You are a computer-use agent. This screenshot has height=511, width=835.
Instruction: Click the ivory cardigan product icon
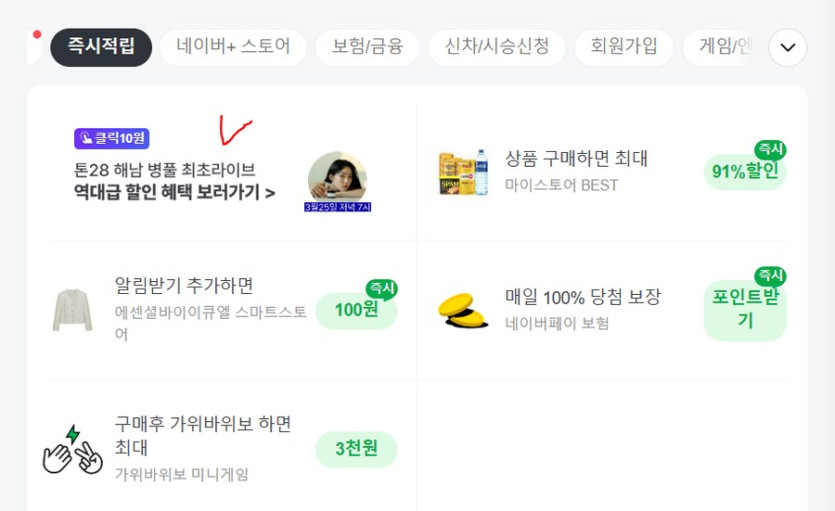[72, 310]
